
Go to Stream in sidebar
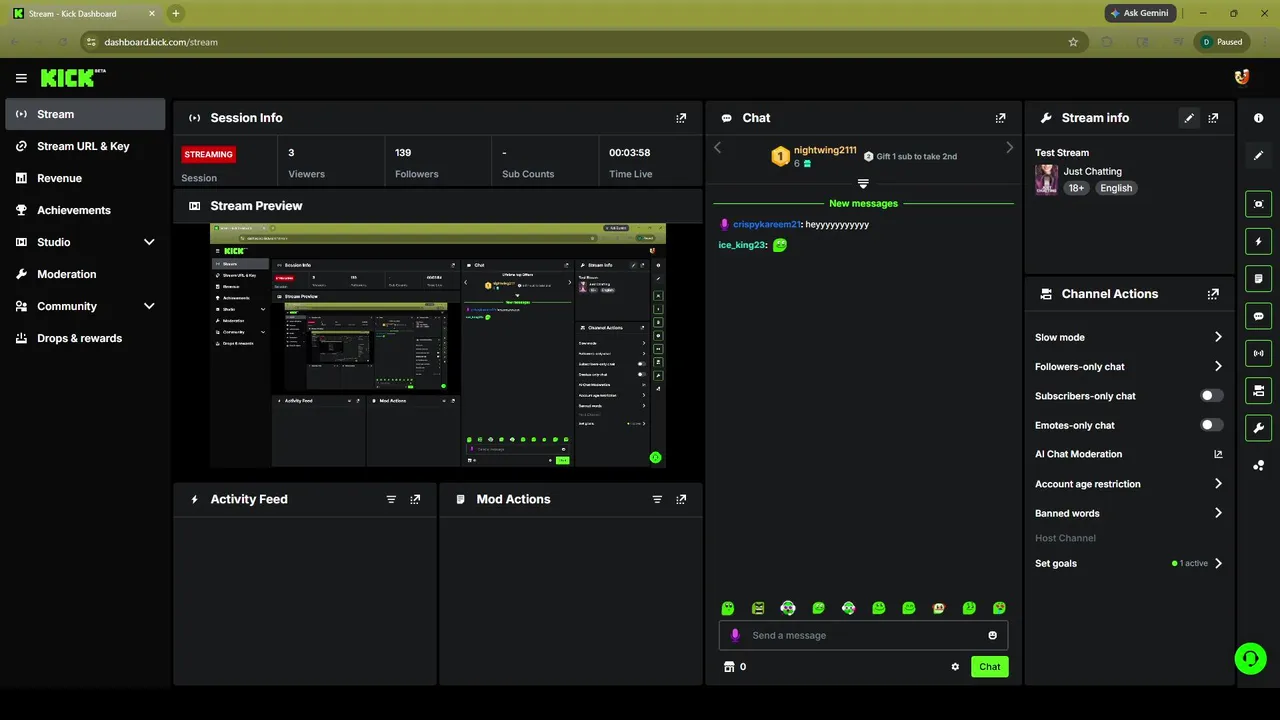pyautogui.click(x=85, y=114)
